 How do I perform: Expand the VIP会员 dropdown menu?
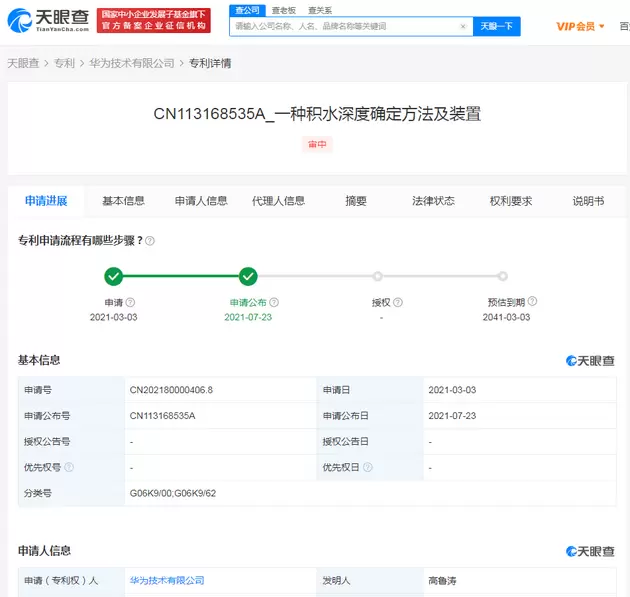580,26
